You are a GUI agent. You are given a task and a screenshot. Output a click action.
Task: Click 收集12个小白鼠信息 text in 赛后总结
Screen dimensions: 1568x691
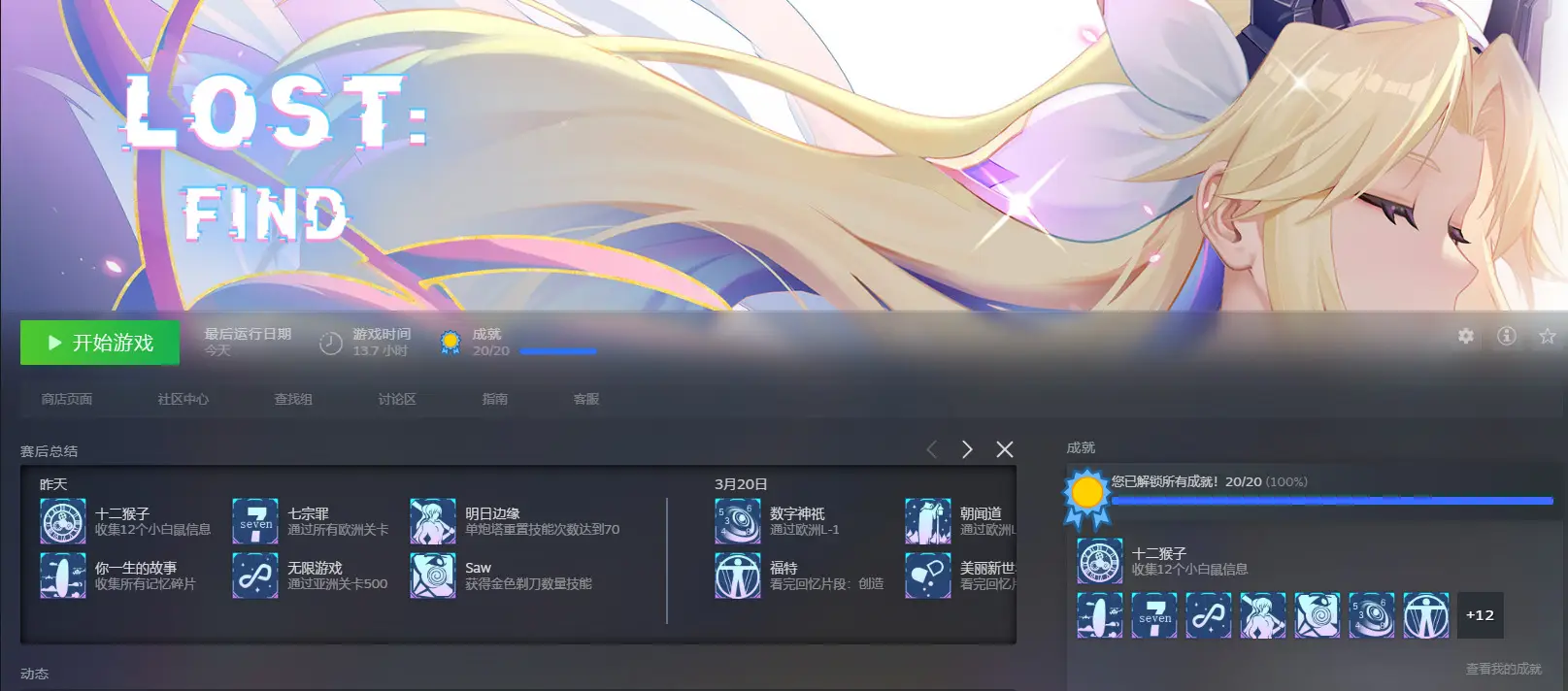pyautogui.click(x=153, y=530)
